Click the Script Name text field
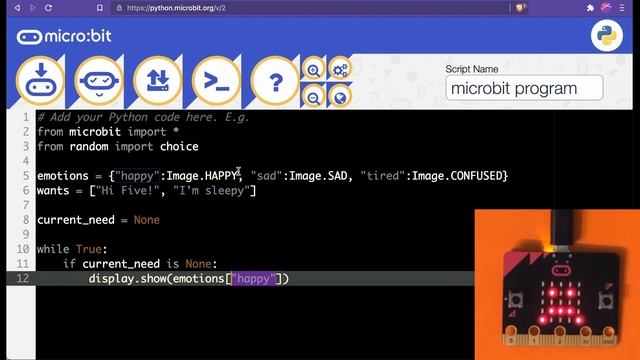The height and width of the screenshot is (360, 640). [x=524, y=88]
